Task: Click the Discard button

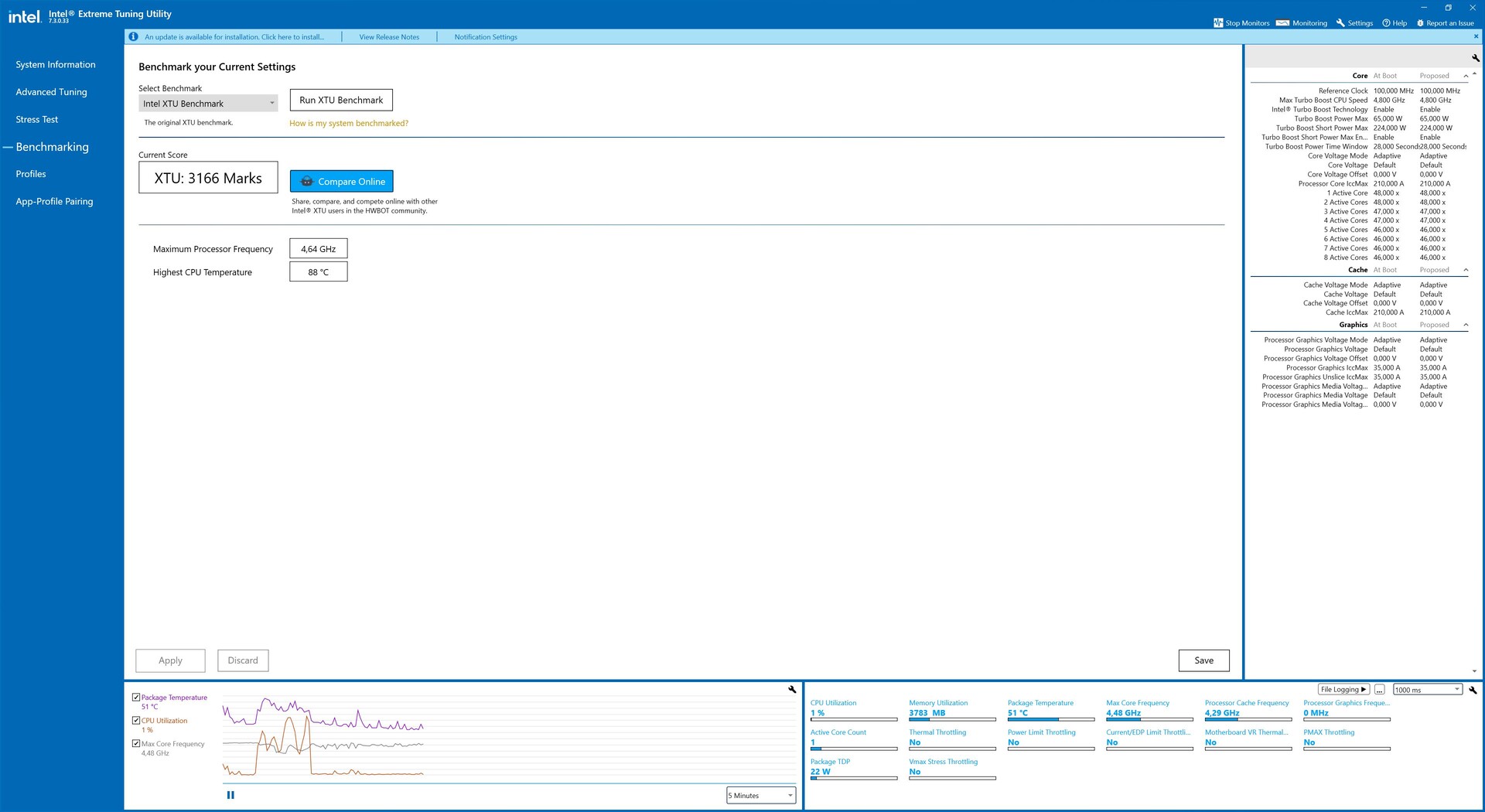Action: [x=243, y=660]
